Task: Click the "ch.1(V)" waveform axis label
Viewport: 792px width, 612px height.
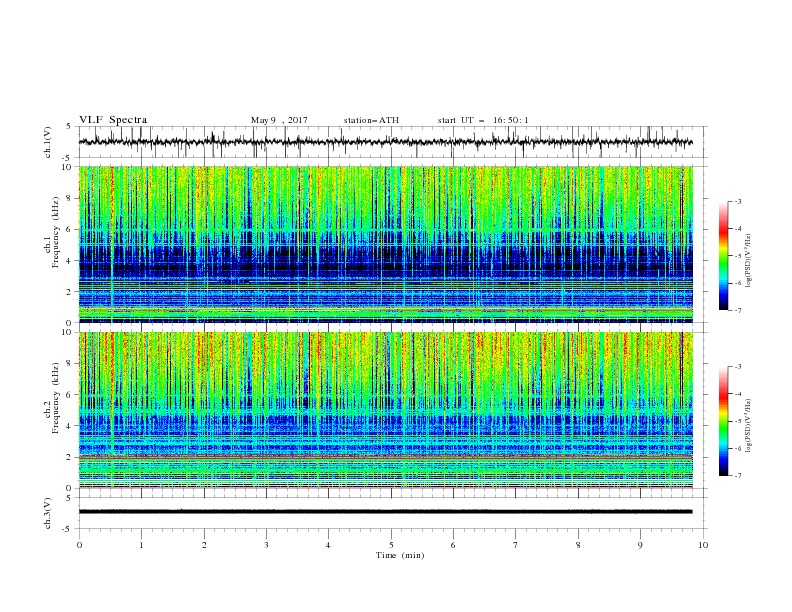Action: tap(48, 142)
